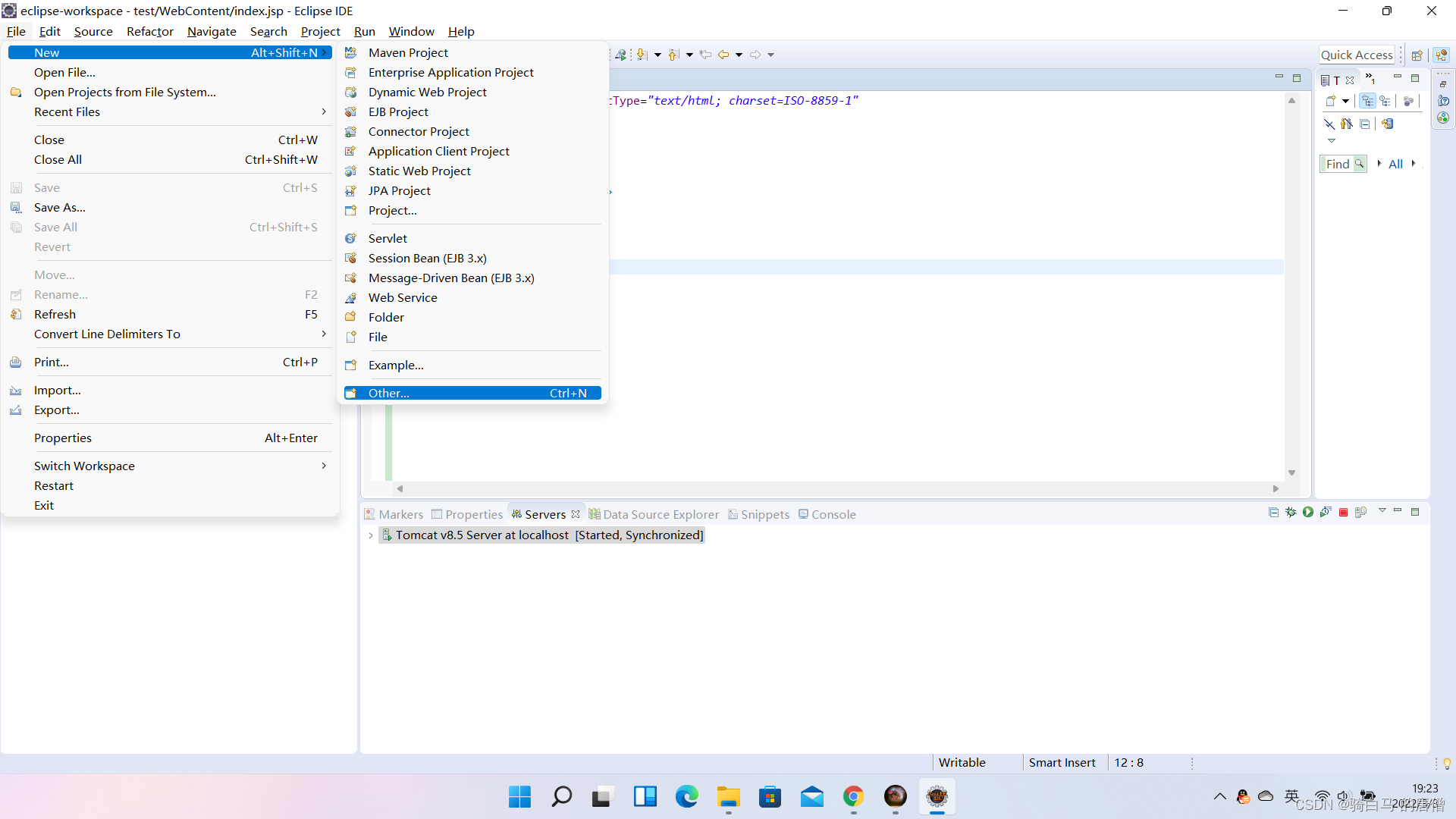Click the Collapse All icon in Task List

[1365, 124]
